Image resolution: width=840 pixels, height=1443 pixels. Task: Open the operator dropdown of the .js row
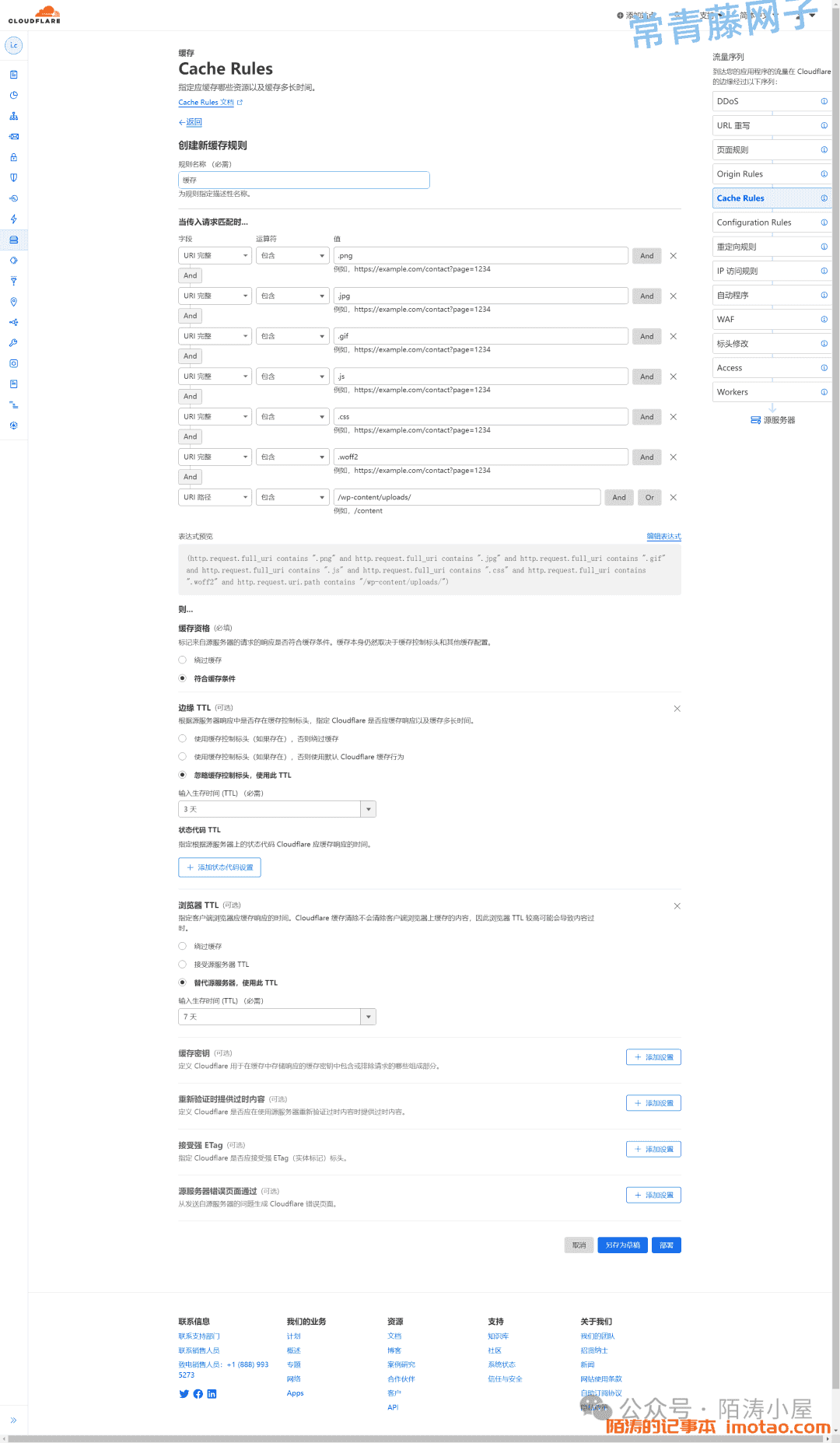[292, 377]
